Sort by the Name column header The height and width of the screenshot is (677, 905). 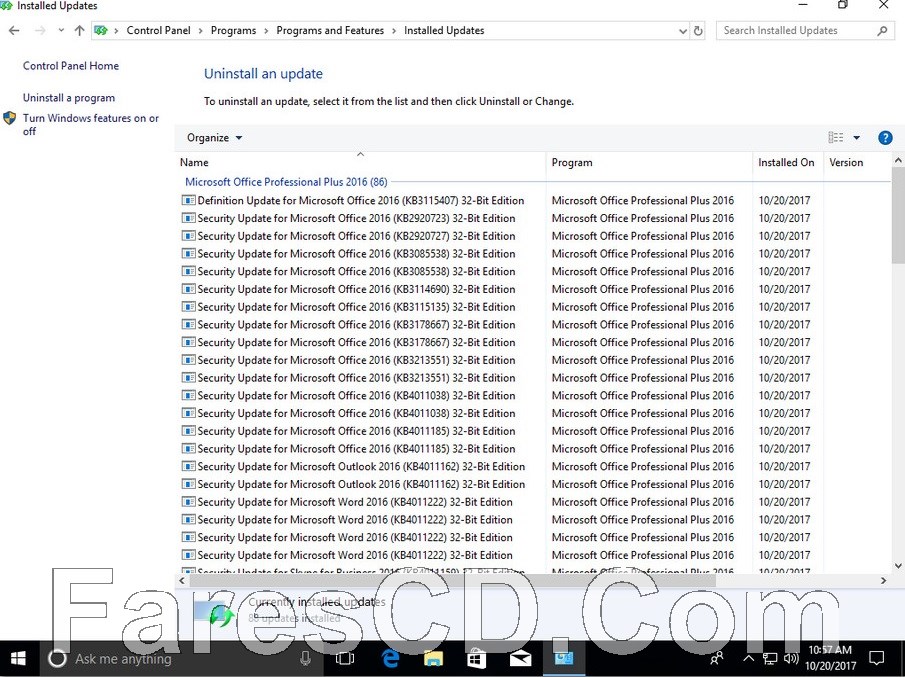(x=361, y=162)
